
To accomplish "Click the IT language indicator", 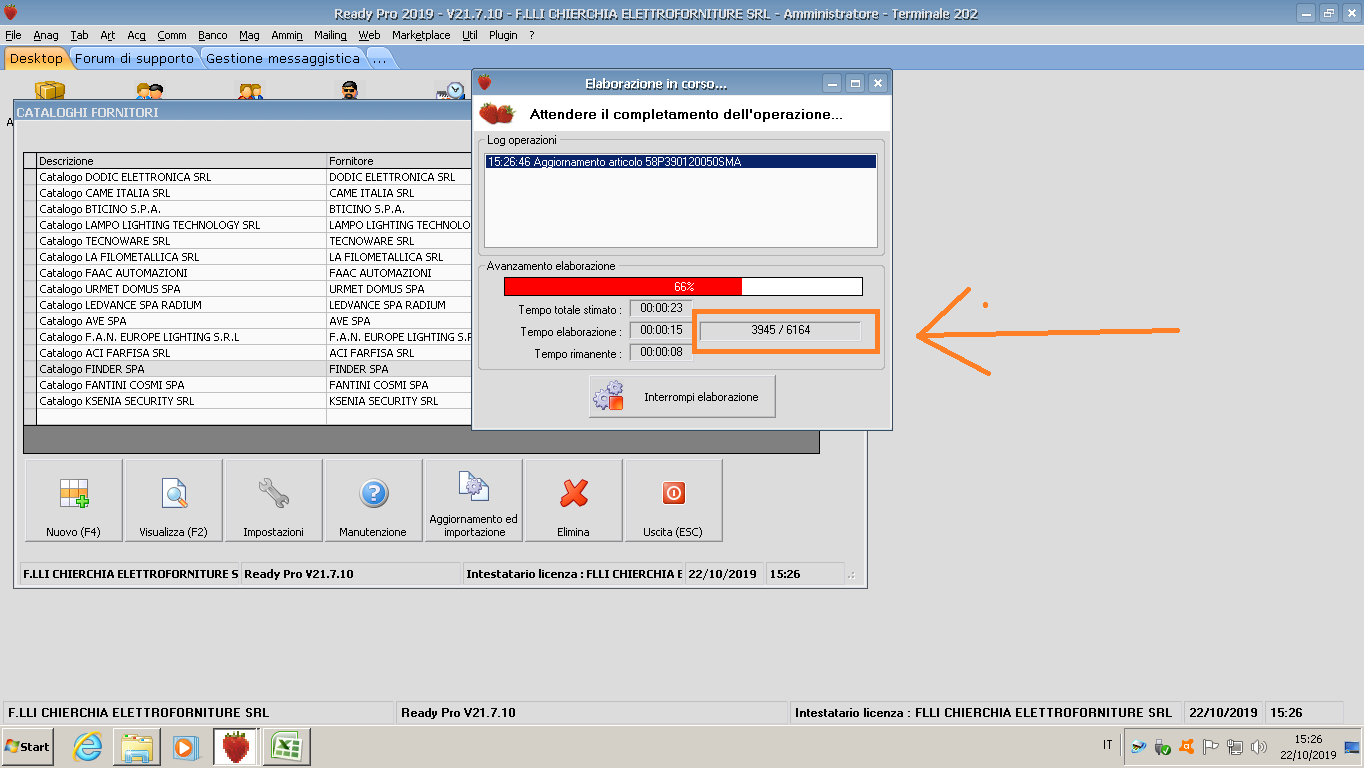I will pos(1107,745).
